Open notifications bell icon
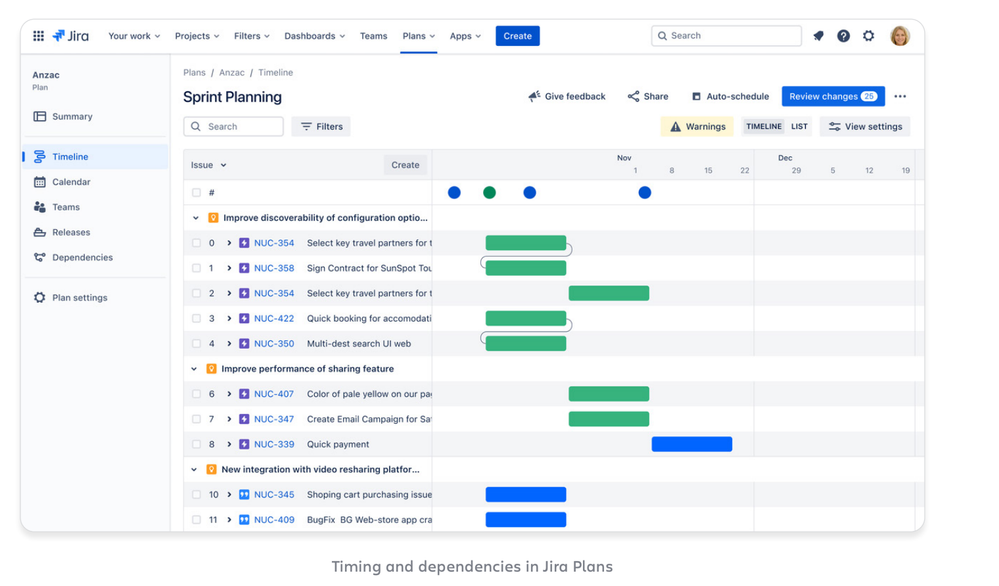The image size is (999, 586). pos(819,36)
